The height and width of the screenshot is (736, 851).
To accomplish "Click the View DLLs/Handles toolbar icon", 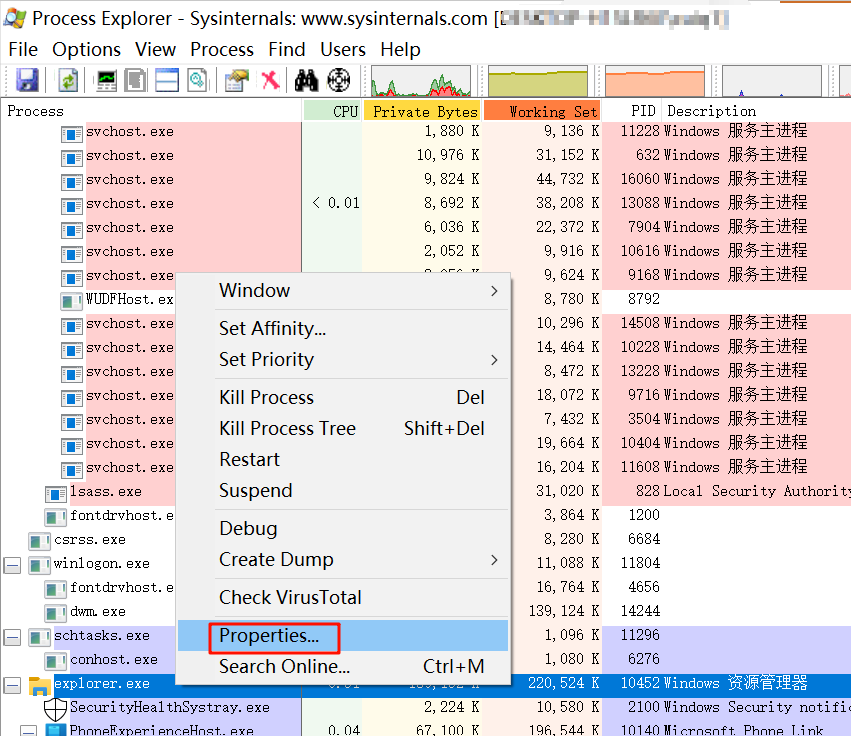I will 198,80.
